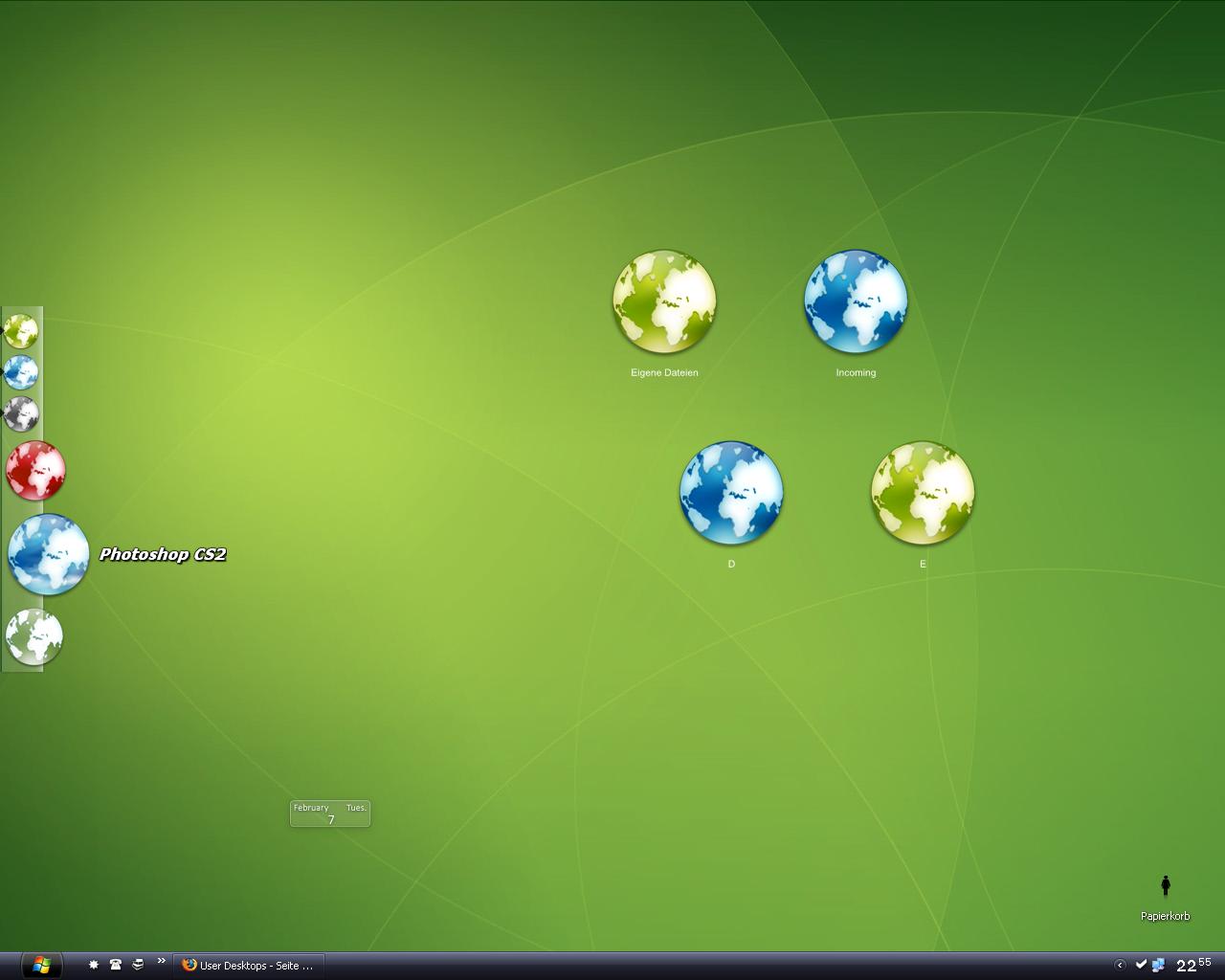The height and width of the screenshot is (980, 1225).
Task: Open drive E green globe icon
Action: coord(923,493)
